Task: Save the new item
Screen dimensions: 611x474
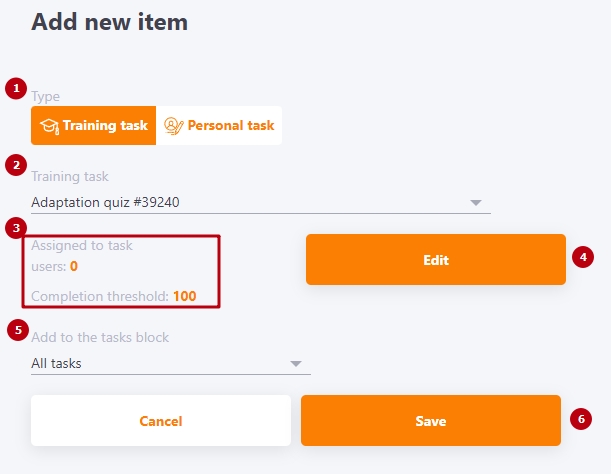Action: point(431,421)
